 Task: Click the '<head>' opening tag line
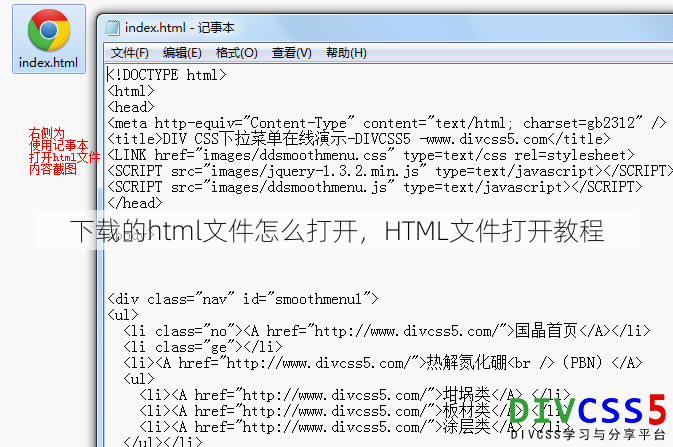tap(131, 107)
